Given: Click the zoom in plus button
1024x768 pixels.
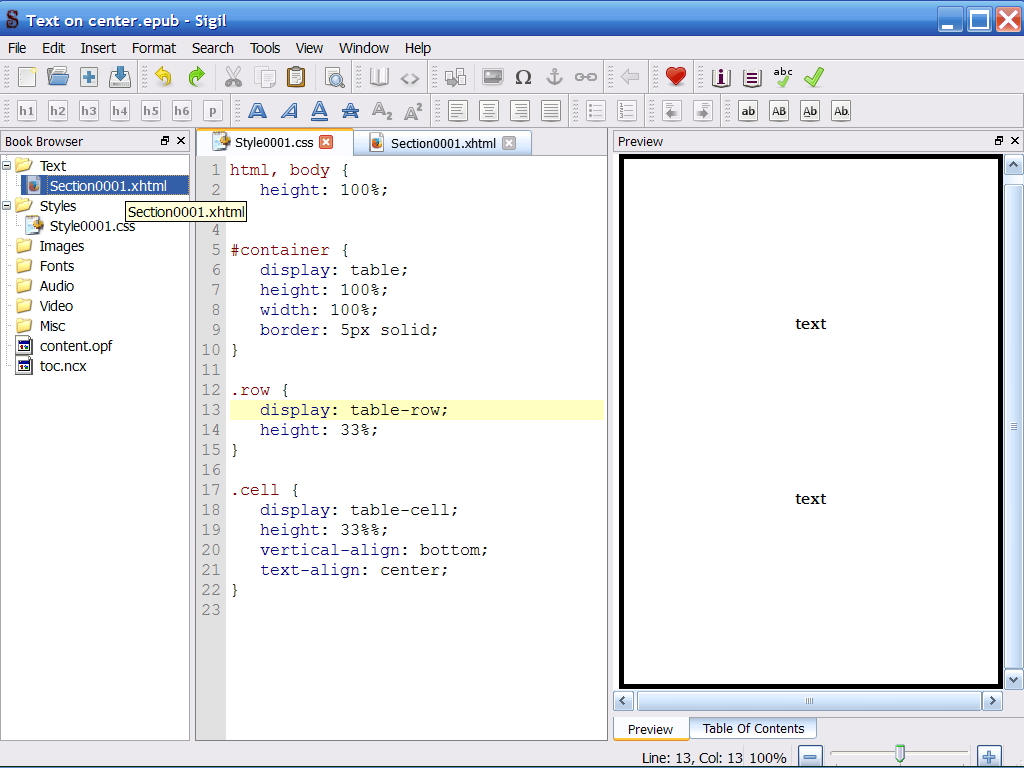Looking at the screenshot, I should tap(988, 757).
